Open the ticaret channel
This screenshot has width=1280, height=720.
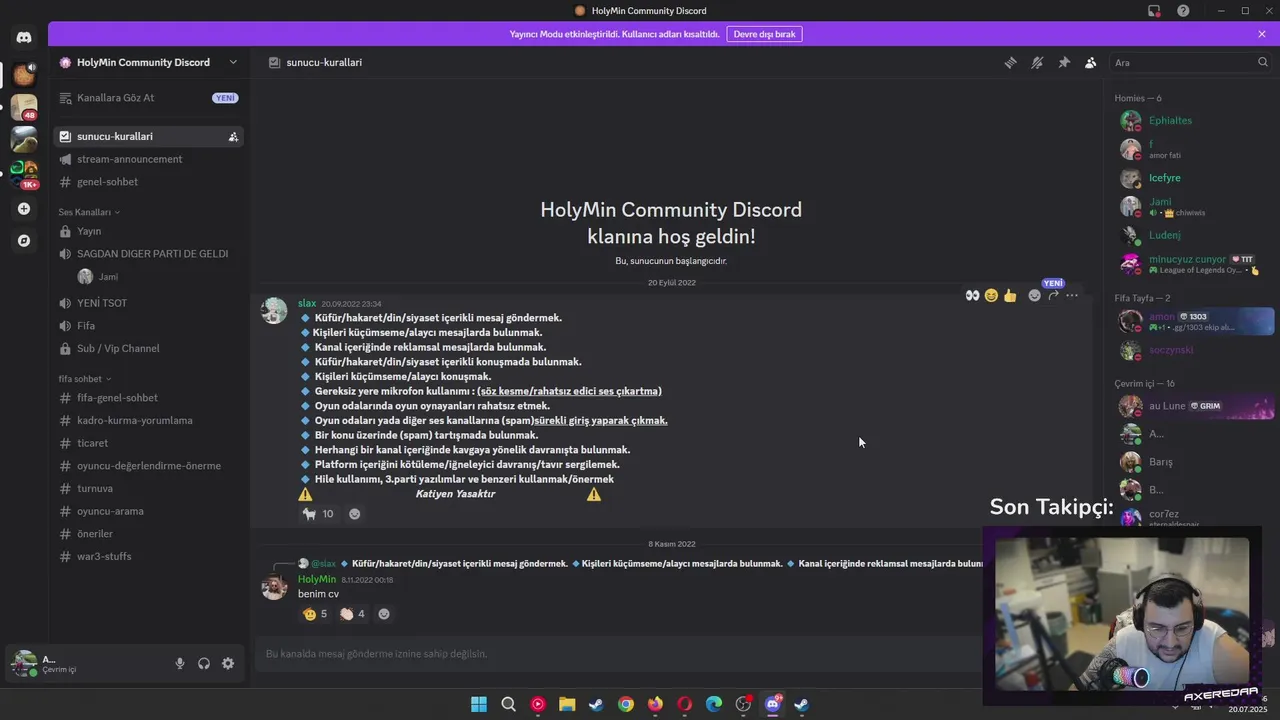148,443
